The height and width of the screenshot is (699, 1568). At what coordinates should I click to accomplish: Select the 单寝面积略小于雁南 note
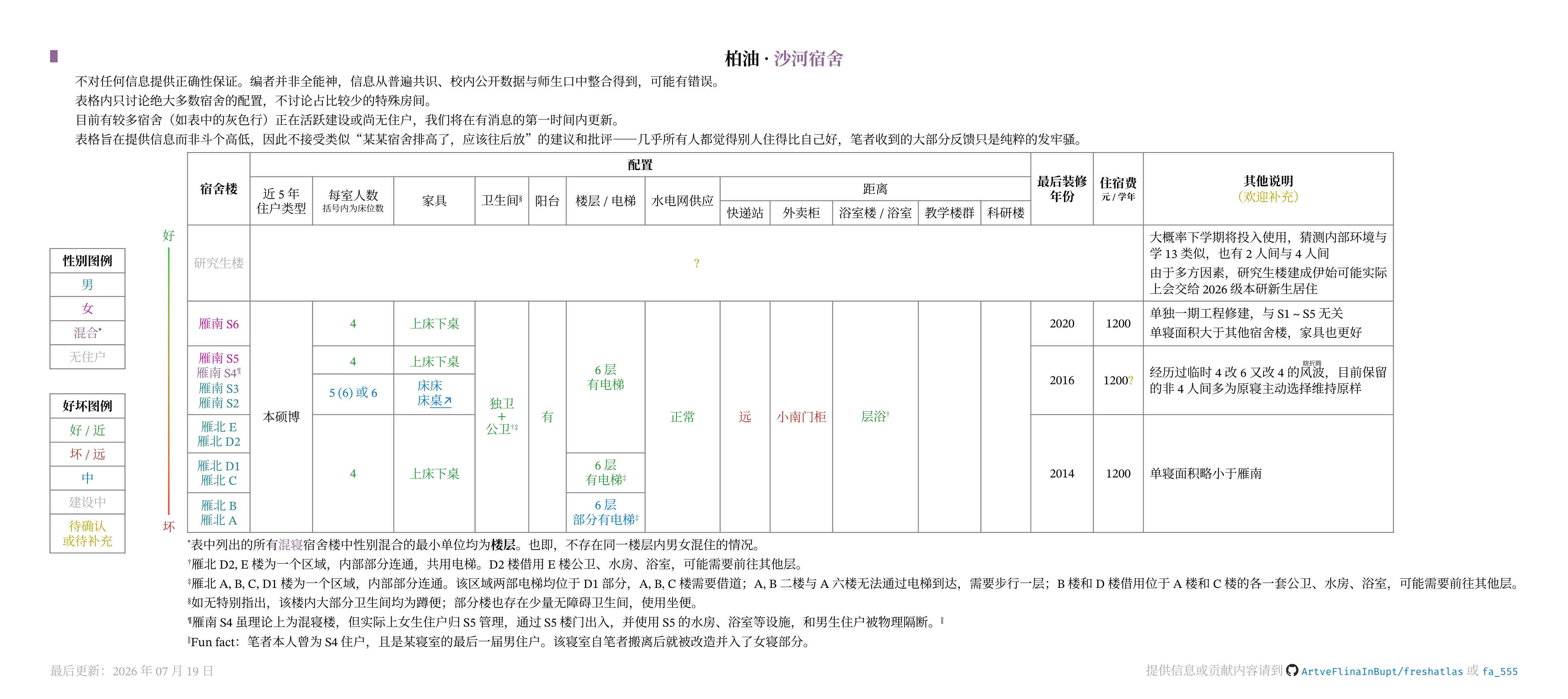point(1205,473)
